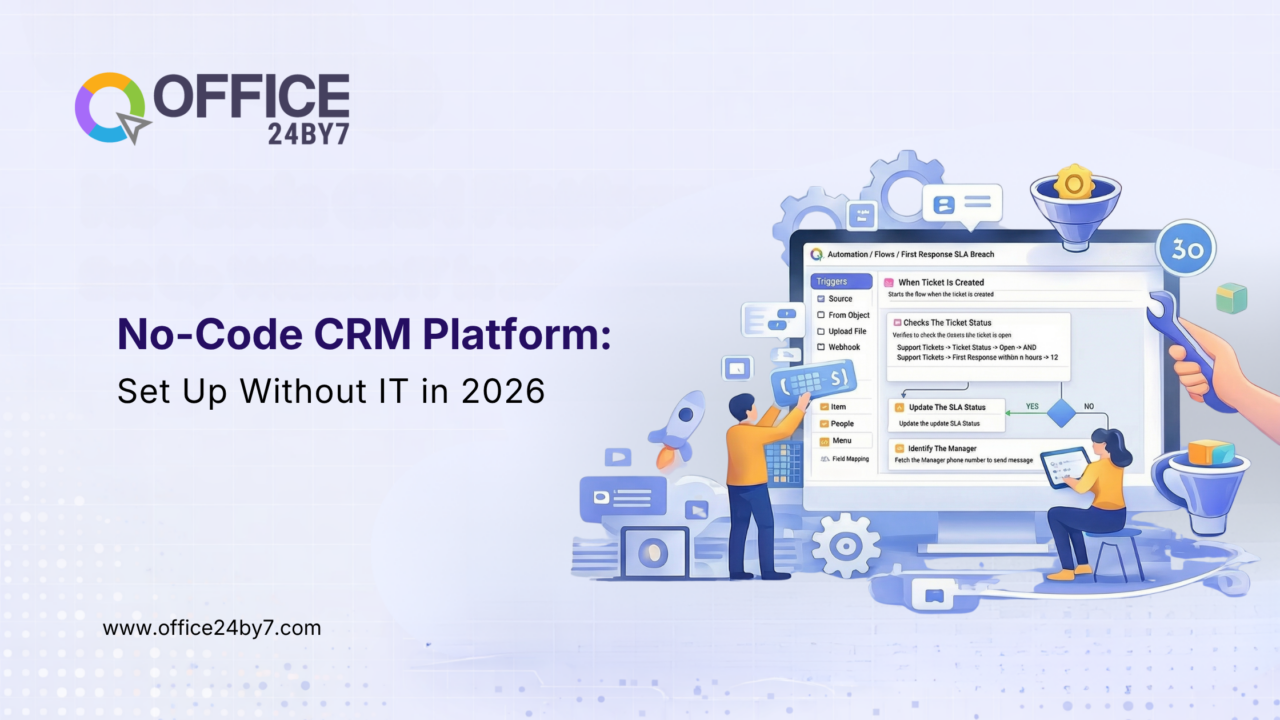Select First Response SLA Breach in the breadcrumb
The image size is (1280, 720).
(948, 254)
